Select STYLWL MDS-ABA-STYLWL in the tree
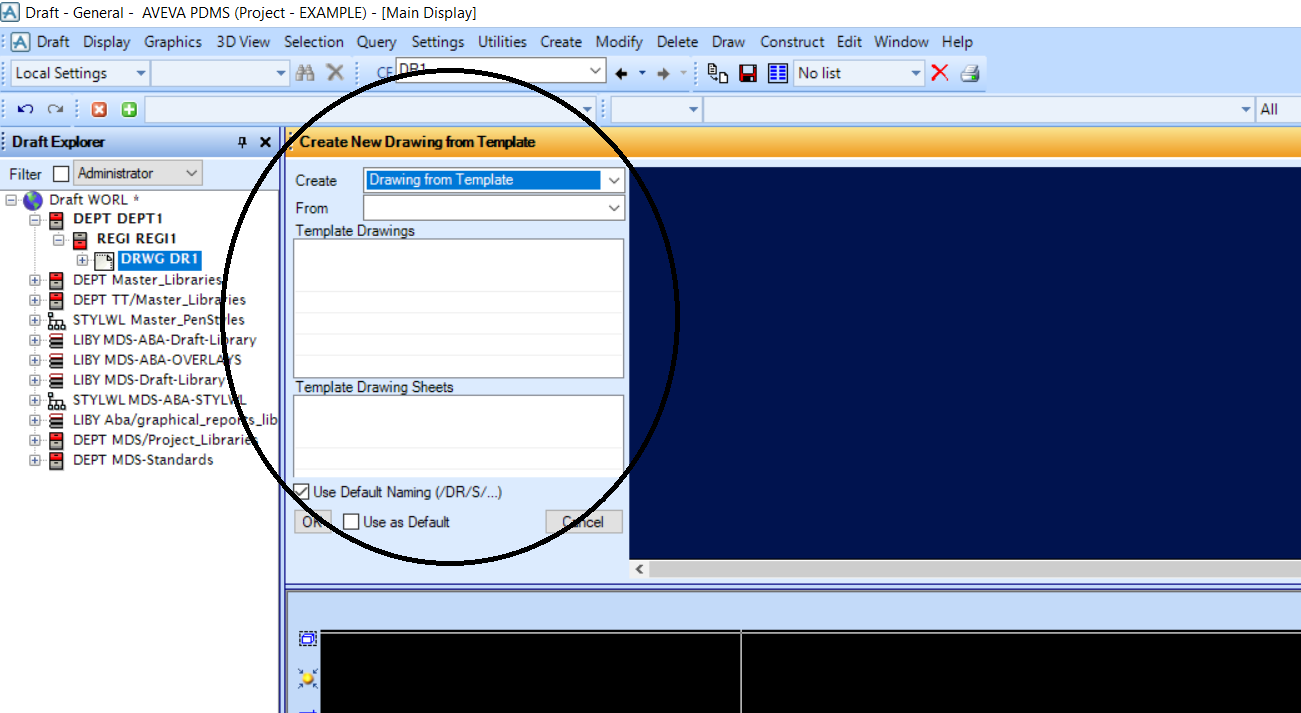This screenshot has height=713, width=1301. (159, 400)
